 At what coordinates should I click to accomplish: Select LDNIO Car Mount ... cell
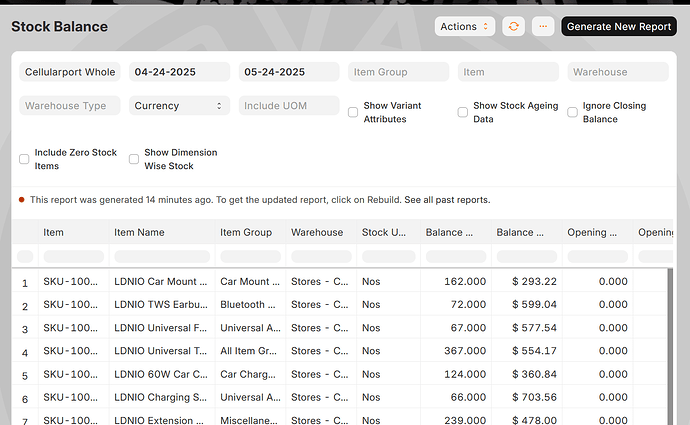pos(162,282)
